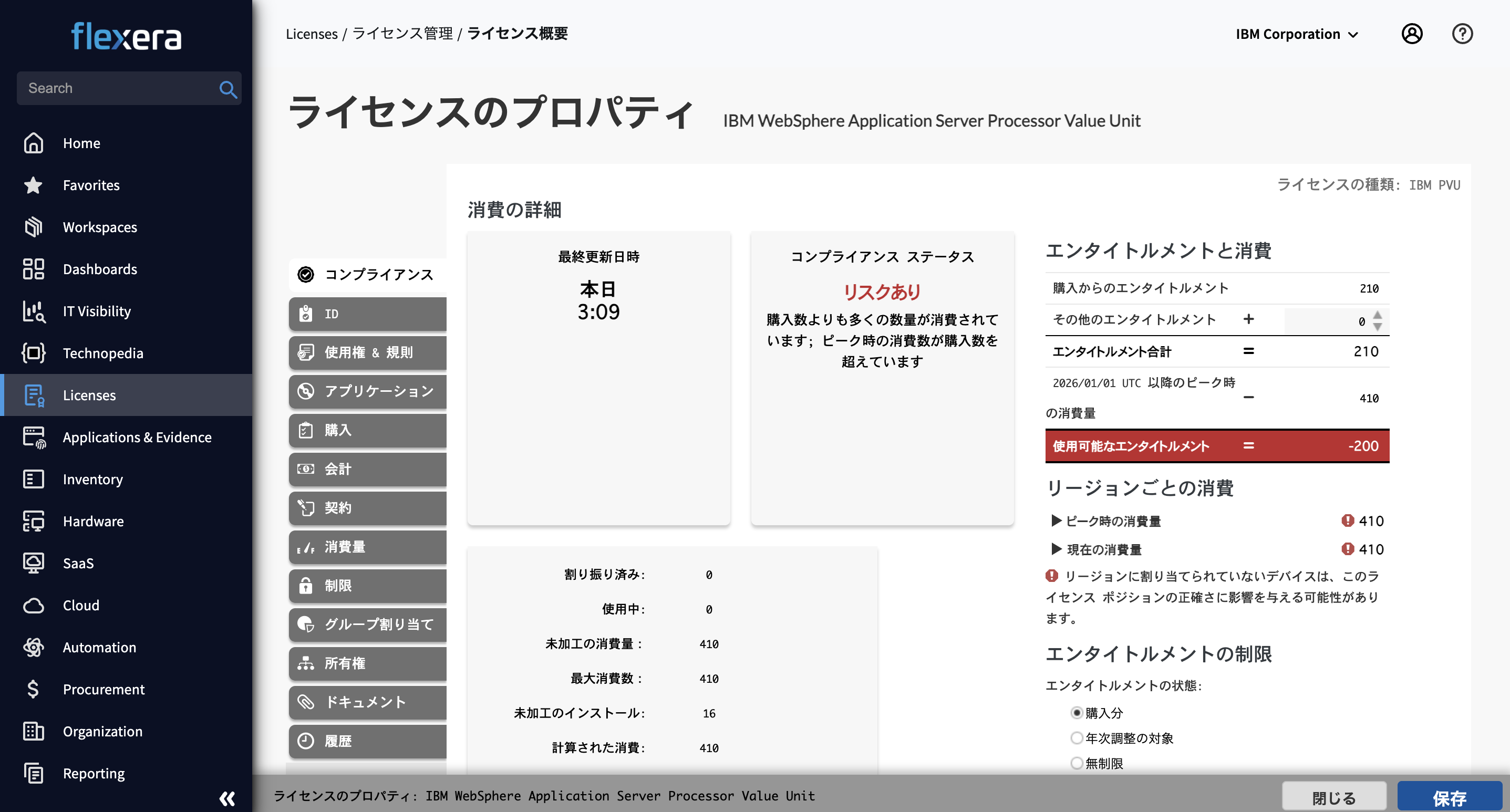Select the 無制限 entitlement option

coord(1076,763)
